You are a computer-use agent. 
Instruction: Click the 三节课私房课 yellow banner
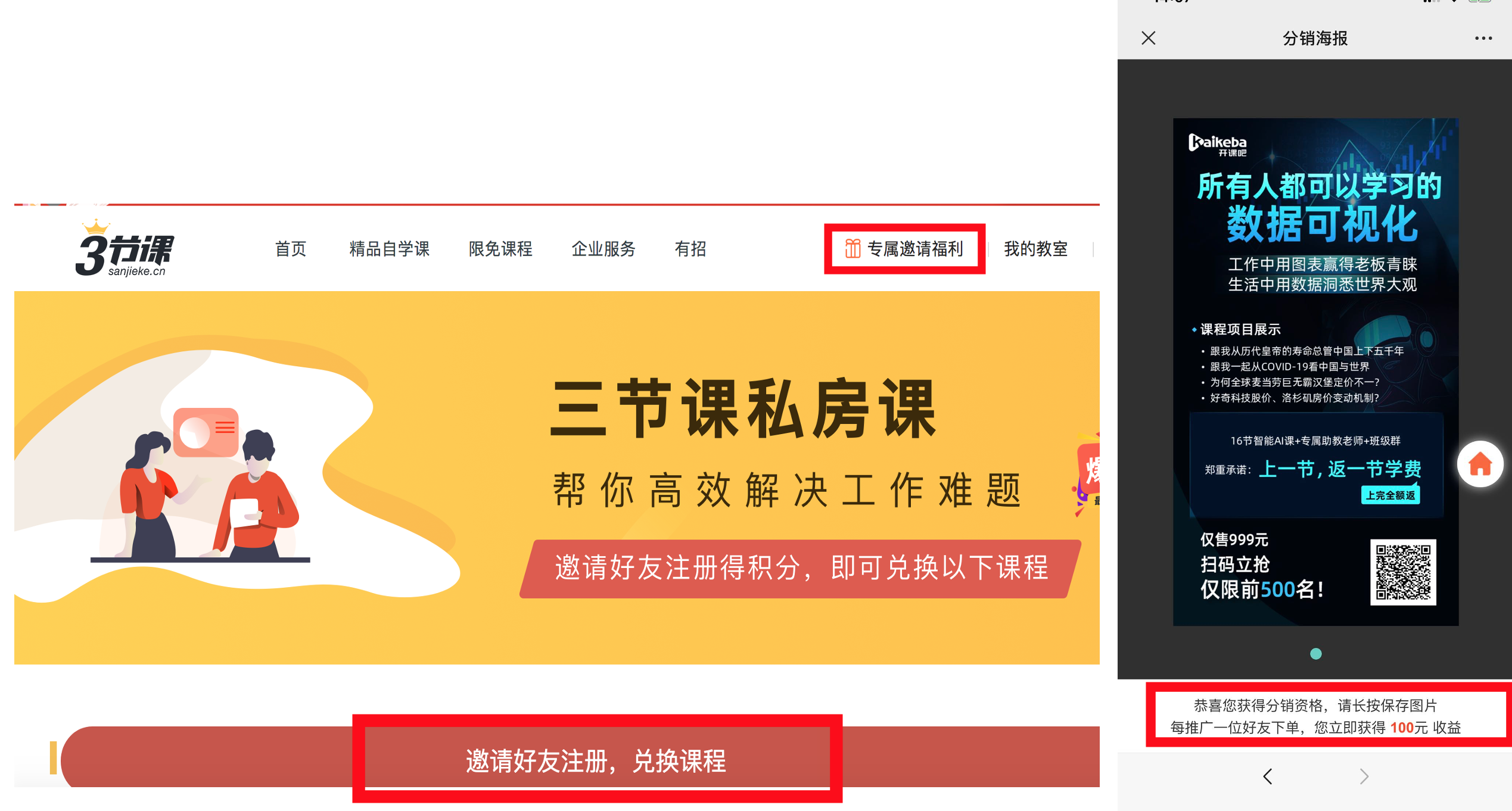click(x=556, y=478)
